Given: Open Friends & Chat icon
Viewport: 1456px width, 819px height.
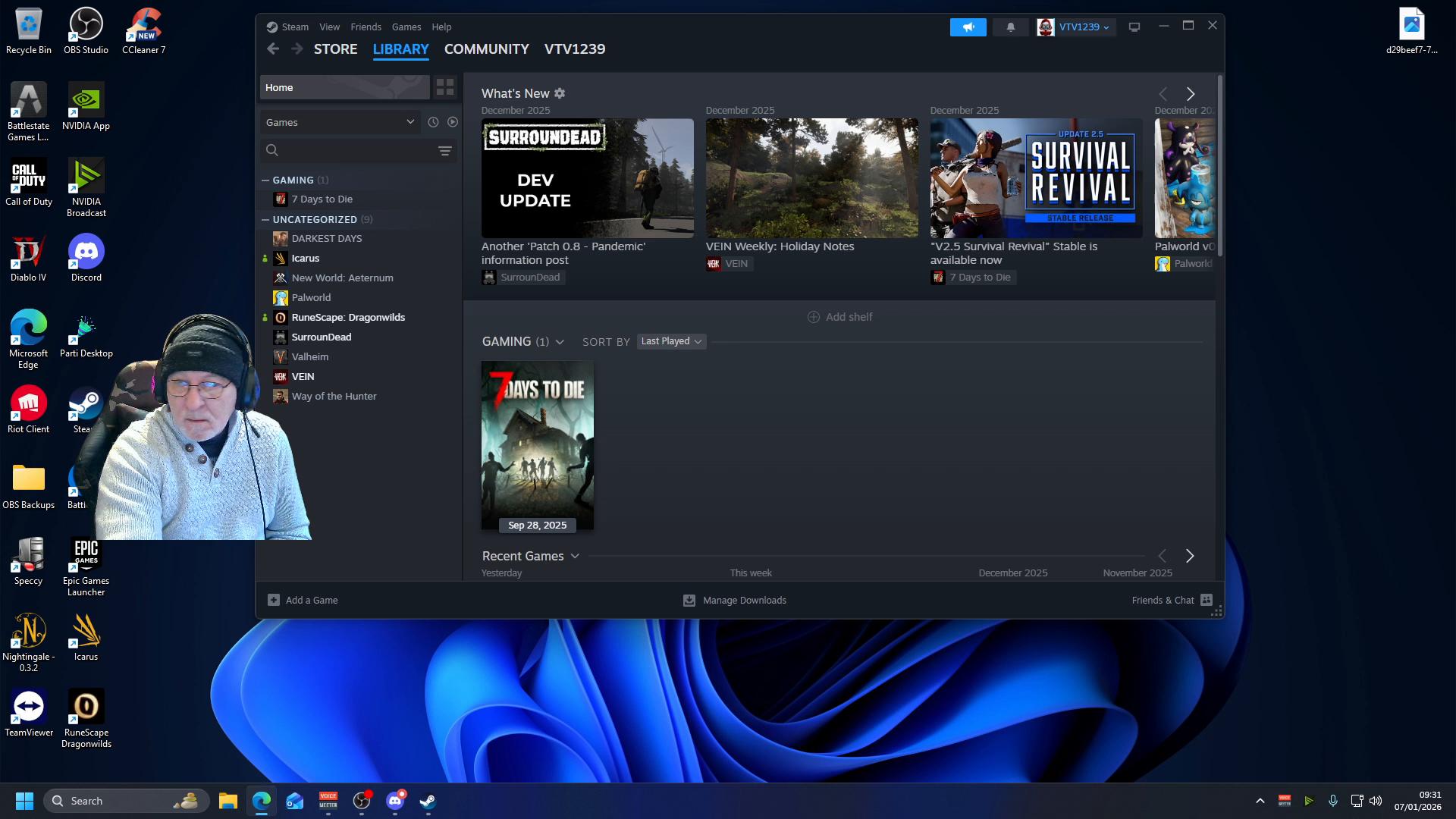Looking at the screenshot, I should click(x=1207, y=600).
